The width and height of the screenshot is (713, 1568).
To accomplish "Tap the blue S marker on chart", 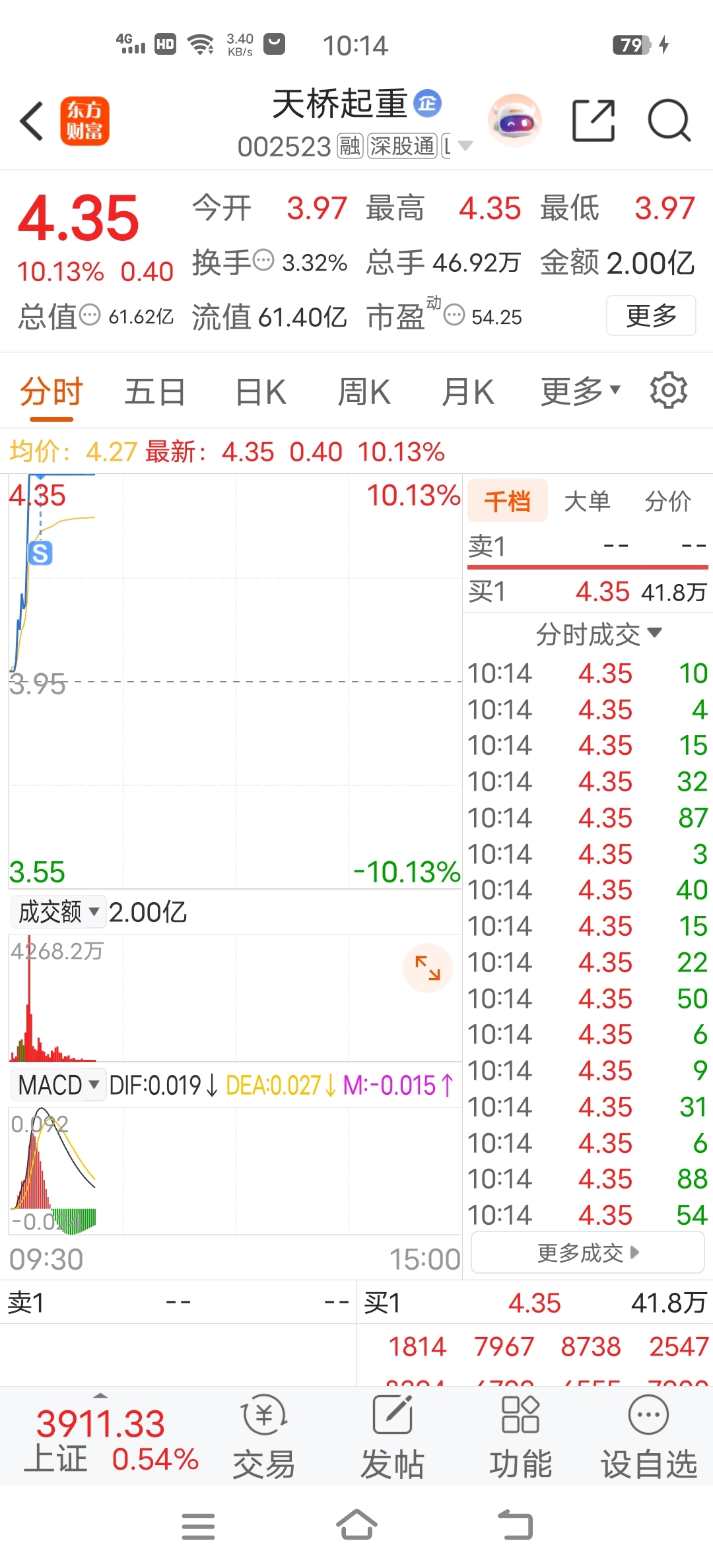I will pos(40,552).
